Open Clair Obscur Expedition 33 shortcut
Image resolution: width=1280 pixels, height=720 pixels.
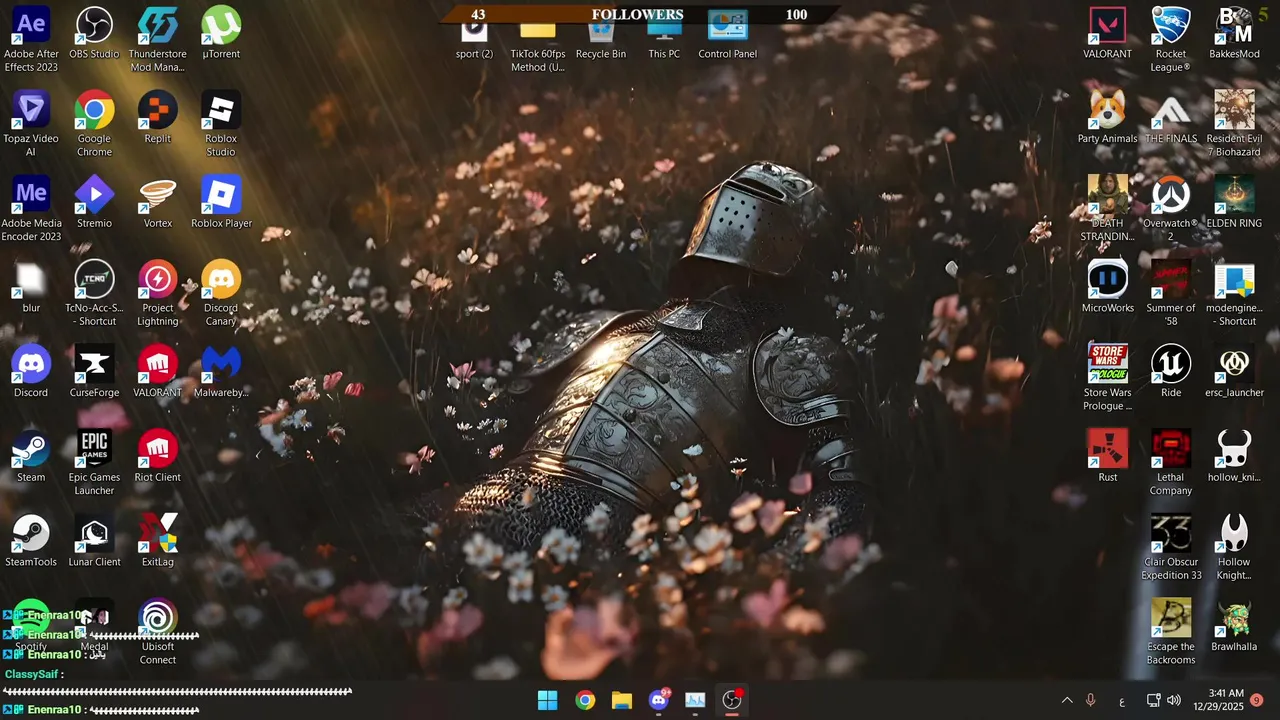point(1171,549)
